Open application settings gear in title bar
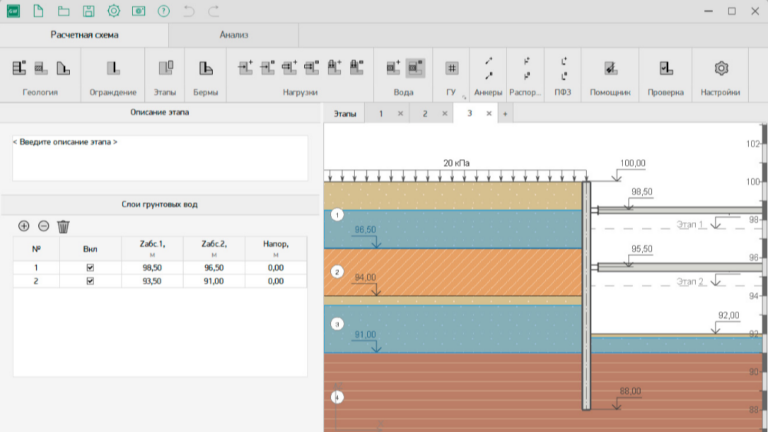The width and height of the screenshot is (768, 432). point(114,11)
